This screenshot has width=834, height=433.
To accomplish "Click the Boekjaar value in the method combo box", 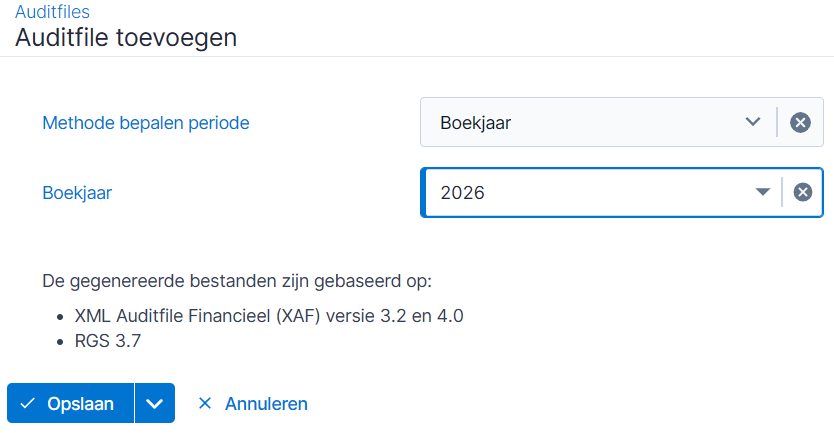I will click(x=476, y=123).
